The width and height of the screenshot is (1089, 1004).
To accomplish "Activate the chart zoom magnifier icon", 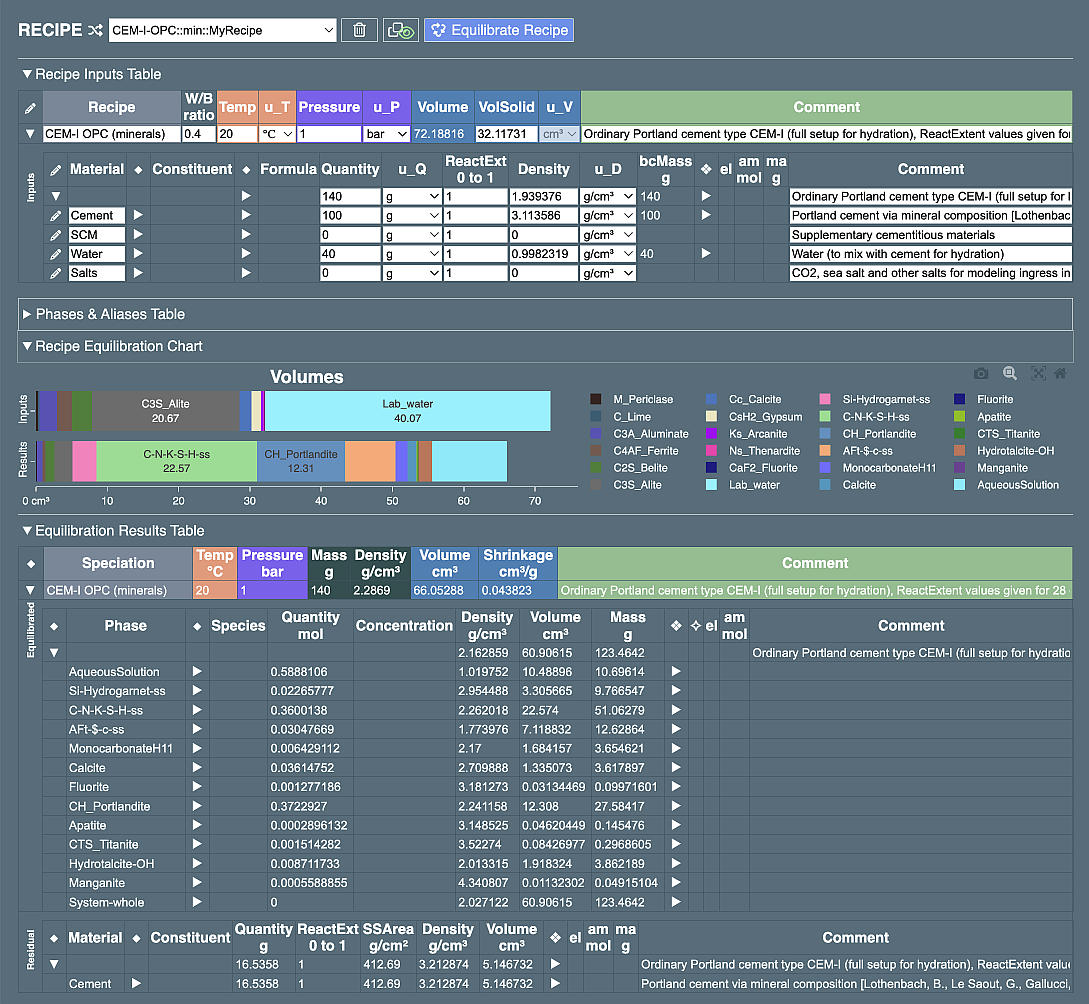I will pos(1011,373).
